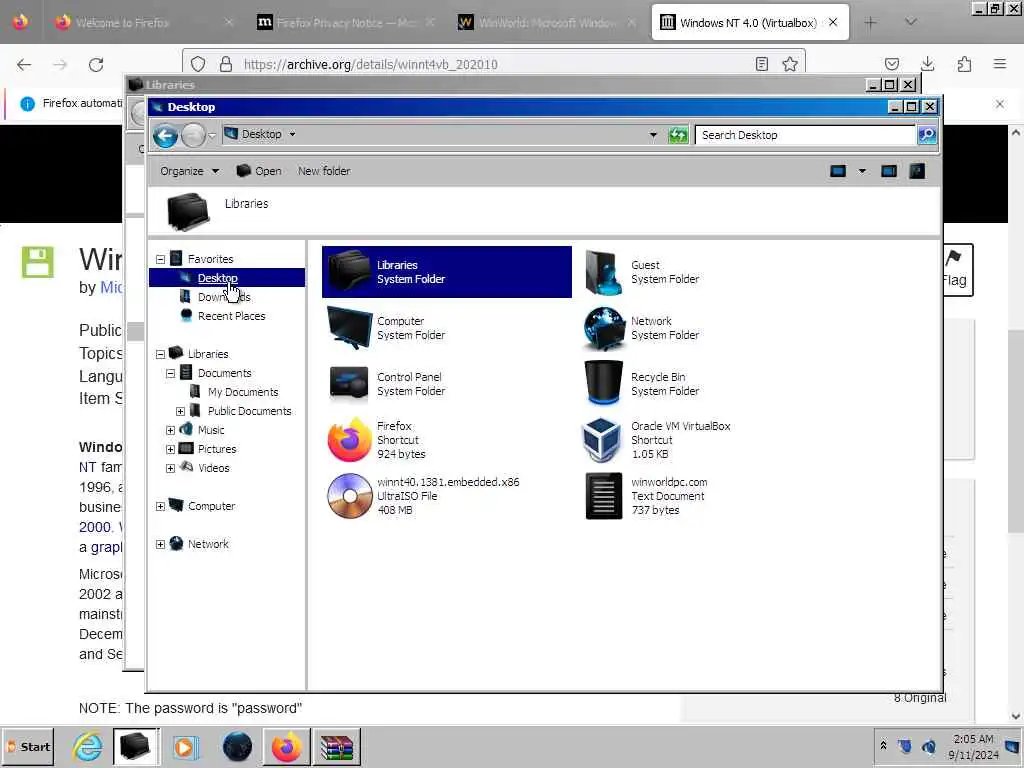Expand the Pictures library node

[170, 449]
